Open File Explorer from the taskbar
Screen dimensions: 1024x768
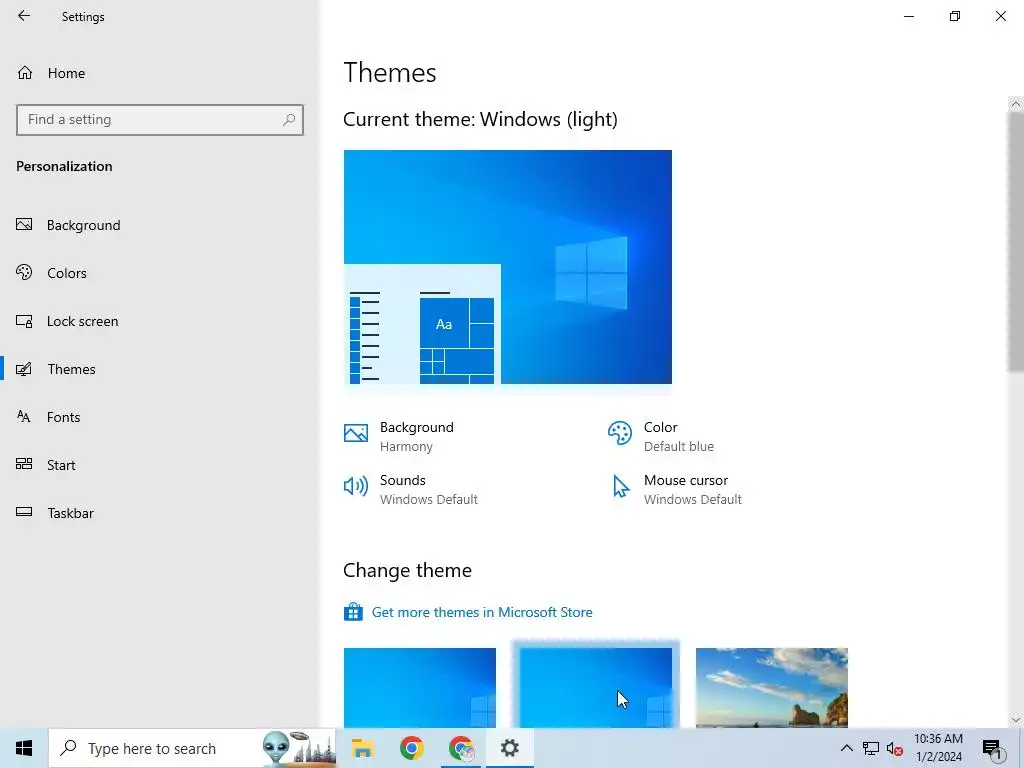(362, 748)
